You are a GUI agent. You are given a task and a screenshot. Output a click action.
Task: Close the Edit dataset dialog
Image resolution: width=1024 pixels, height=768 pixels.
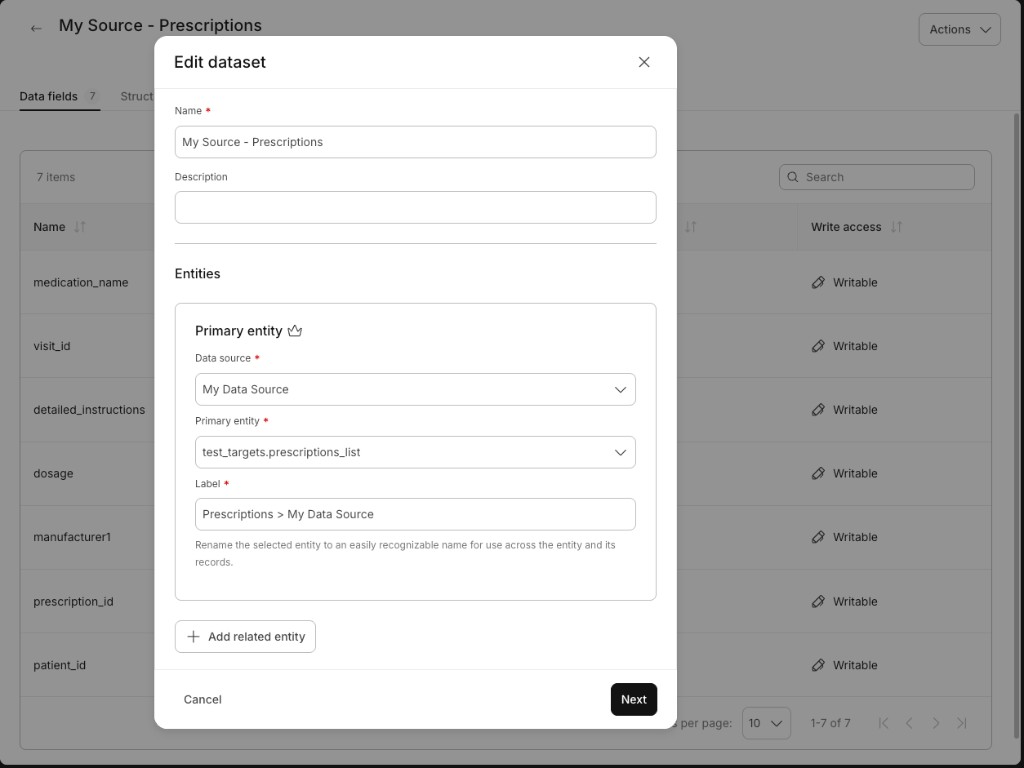click(x=644, y=62)
